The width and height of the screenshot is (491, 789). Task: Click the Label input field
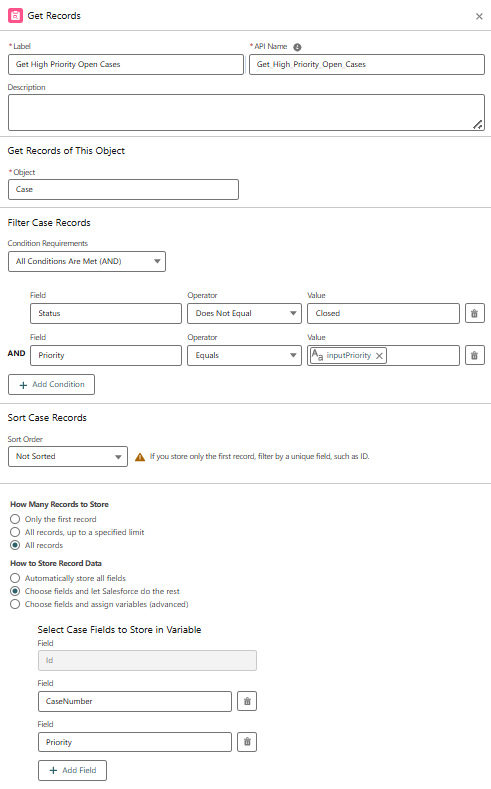click(126, 64)
